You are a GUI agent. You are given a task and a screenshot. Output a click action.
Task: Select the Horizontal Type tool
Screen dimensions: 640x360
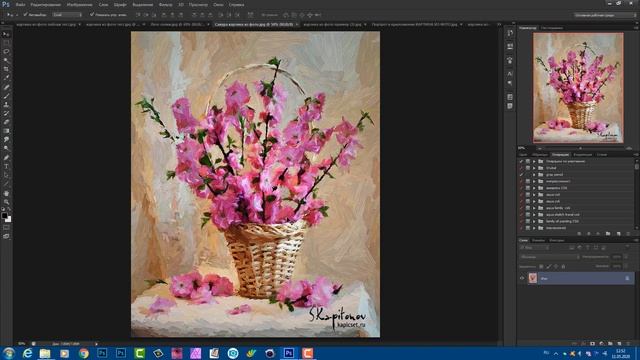[6, 166]
